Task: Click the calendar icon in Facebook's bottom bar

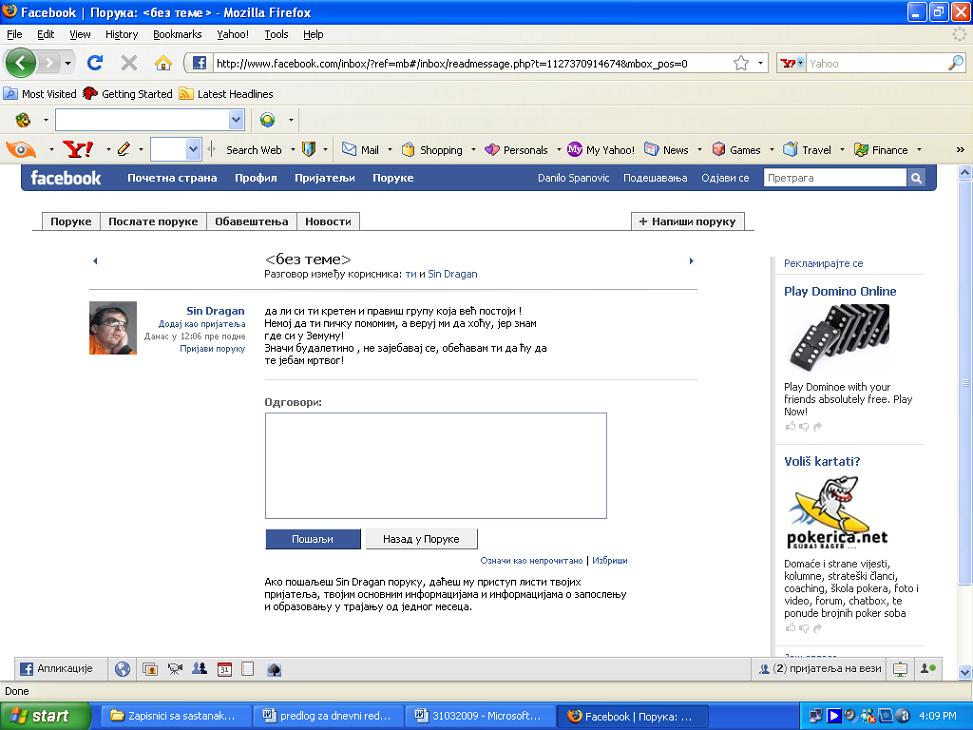Action: pyautogui.click(x=225, y=669)
